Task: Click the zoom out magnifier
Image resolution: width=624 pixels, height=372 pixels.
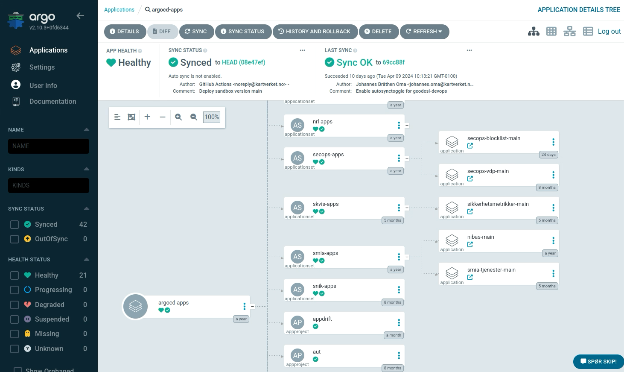Action: pos(193,117)
